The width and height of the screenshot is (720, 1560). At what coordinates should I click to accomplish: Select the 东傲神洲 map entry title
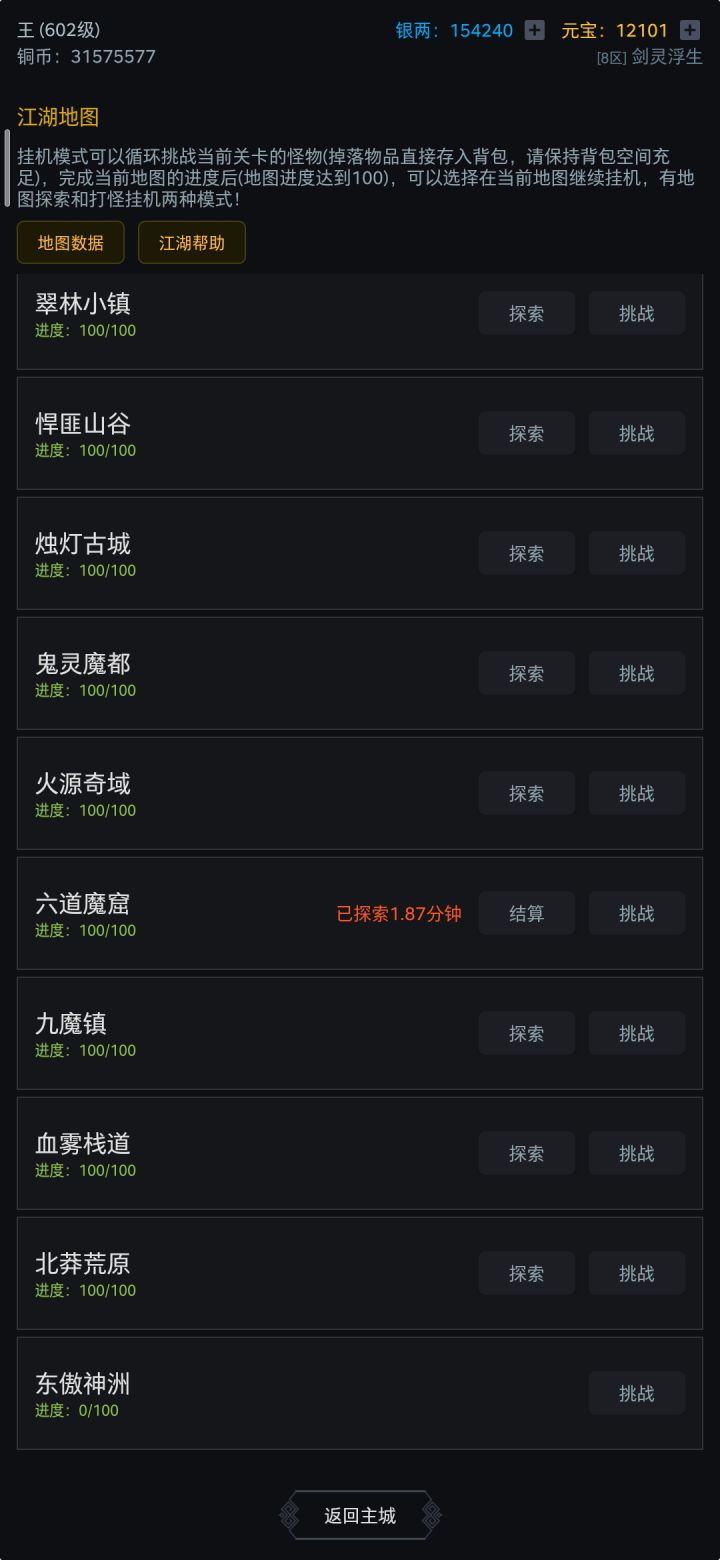pos(83,1384)
